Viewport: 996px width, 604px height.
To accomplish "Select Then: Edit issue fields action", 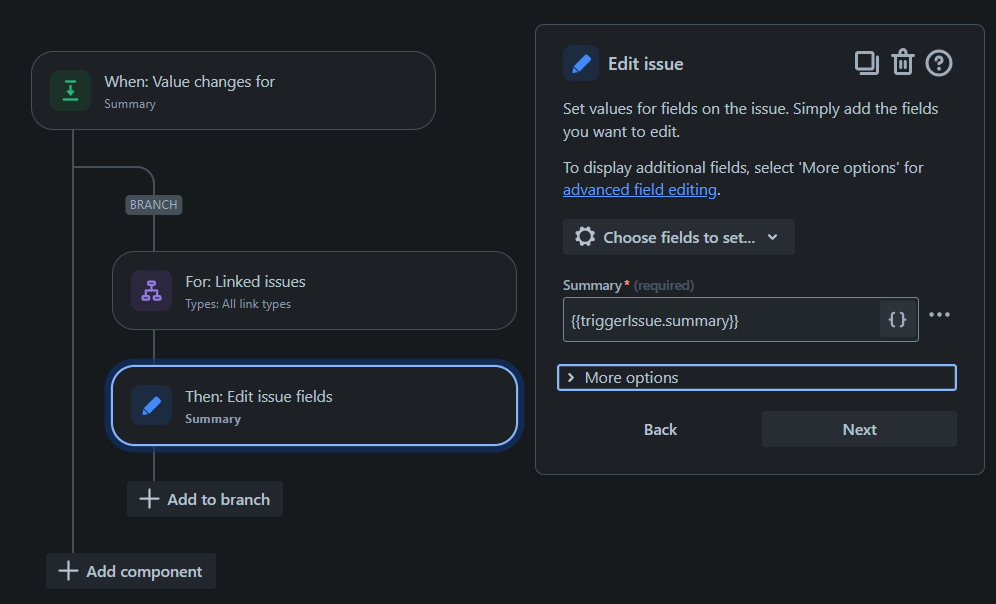I will (314, 406).
